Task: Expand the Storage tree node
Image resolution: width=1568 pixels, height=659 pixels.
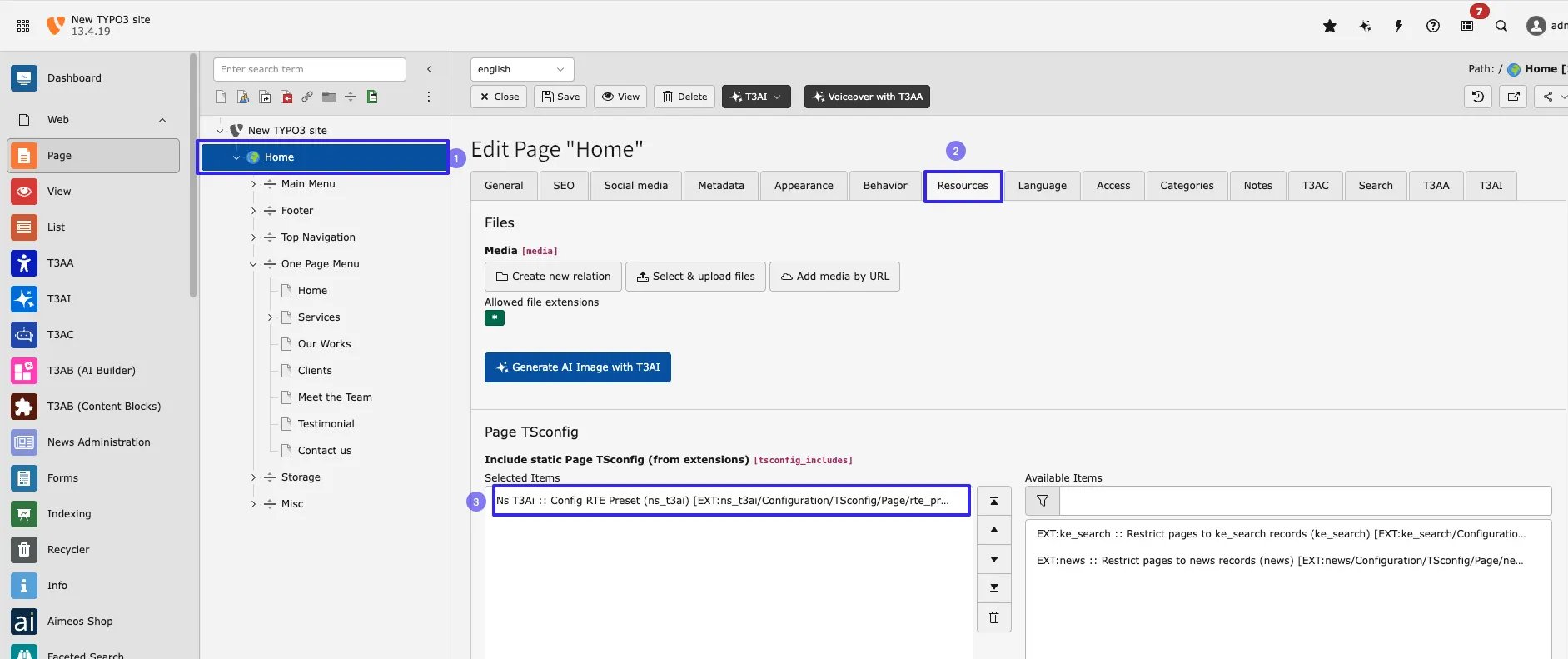Action: [x=253, y=477]
